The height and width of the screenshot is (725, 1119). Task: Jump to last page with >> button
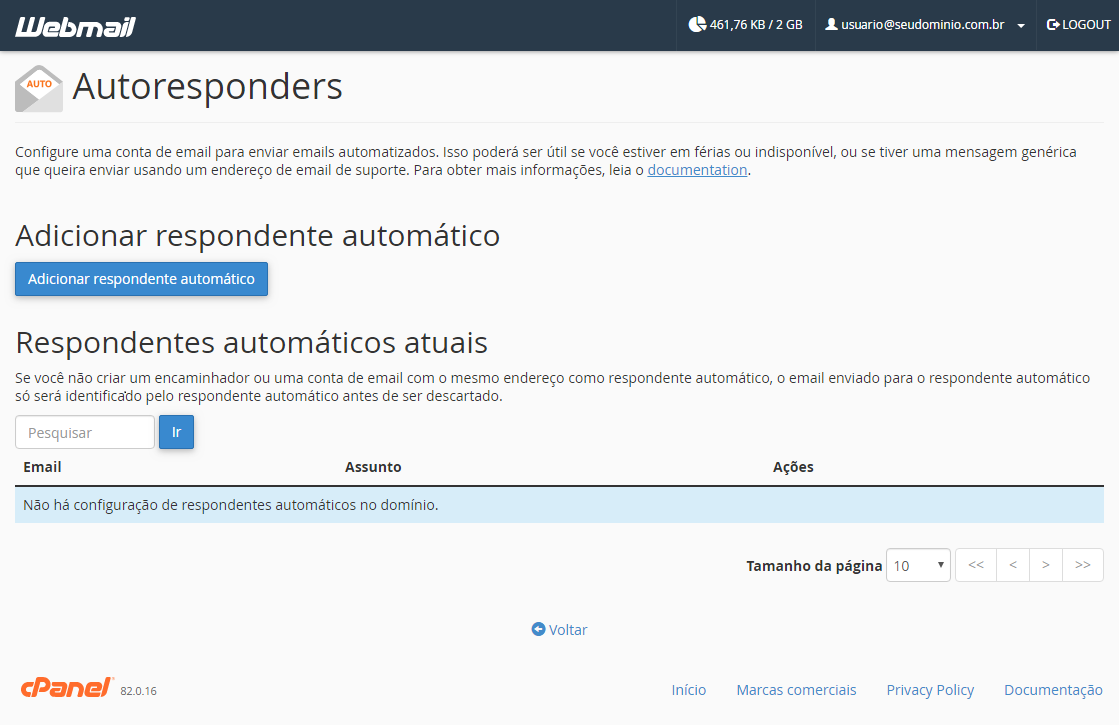pos(1083,565)
